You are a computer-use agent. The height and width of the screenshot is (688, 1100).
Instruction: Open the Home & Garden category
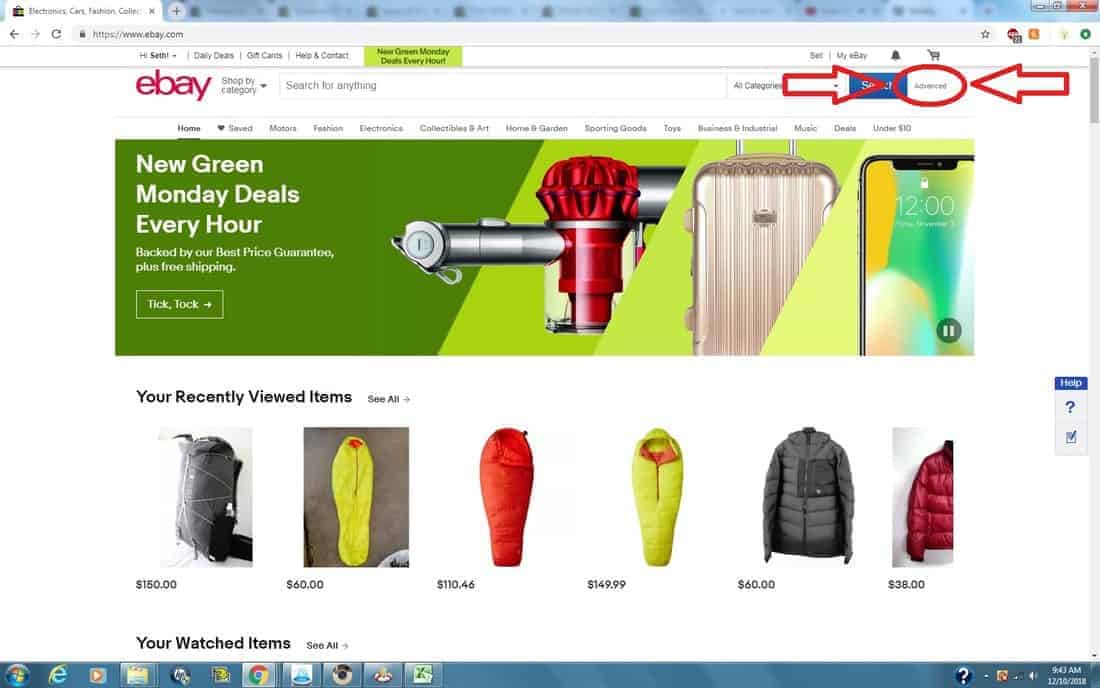click(x=537, y=128)
